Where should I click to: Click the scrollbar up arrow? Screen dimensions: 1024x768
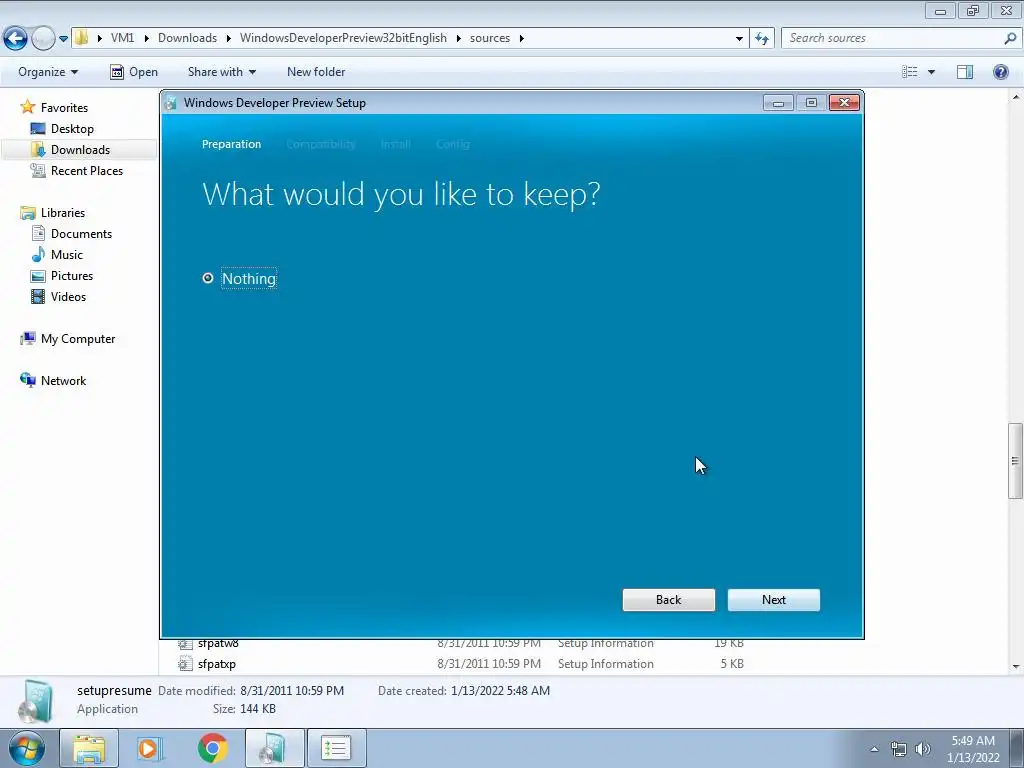[1015, 97]
